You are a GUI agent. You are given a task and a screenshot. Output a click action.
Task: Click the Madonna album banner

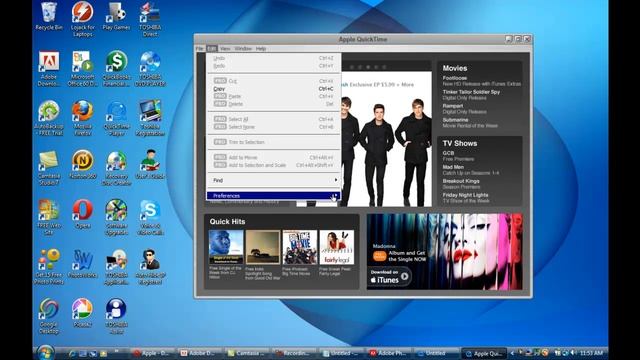[x=444, y=252]
